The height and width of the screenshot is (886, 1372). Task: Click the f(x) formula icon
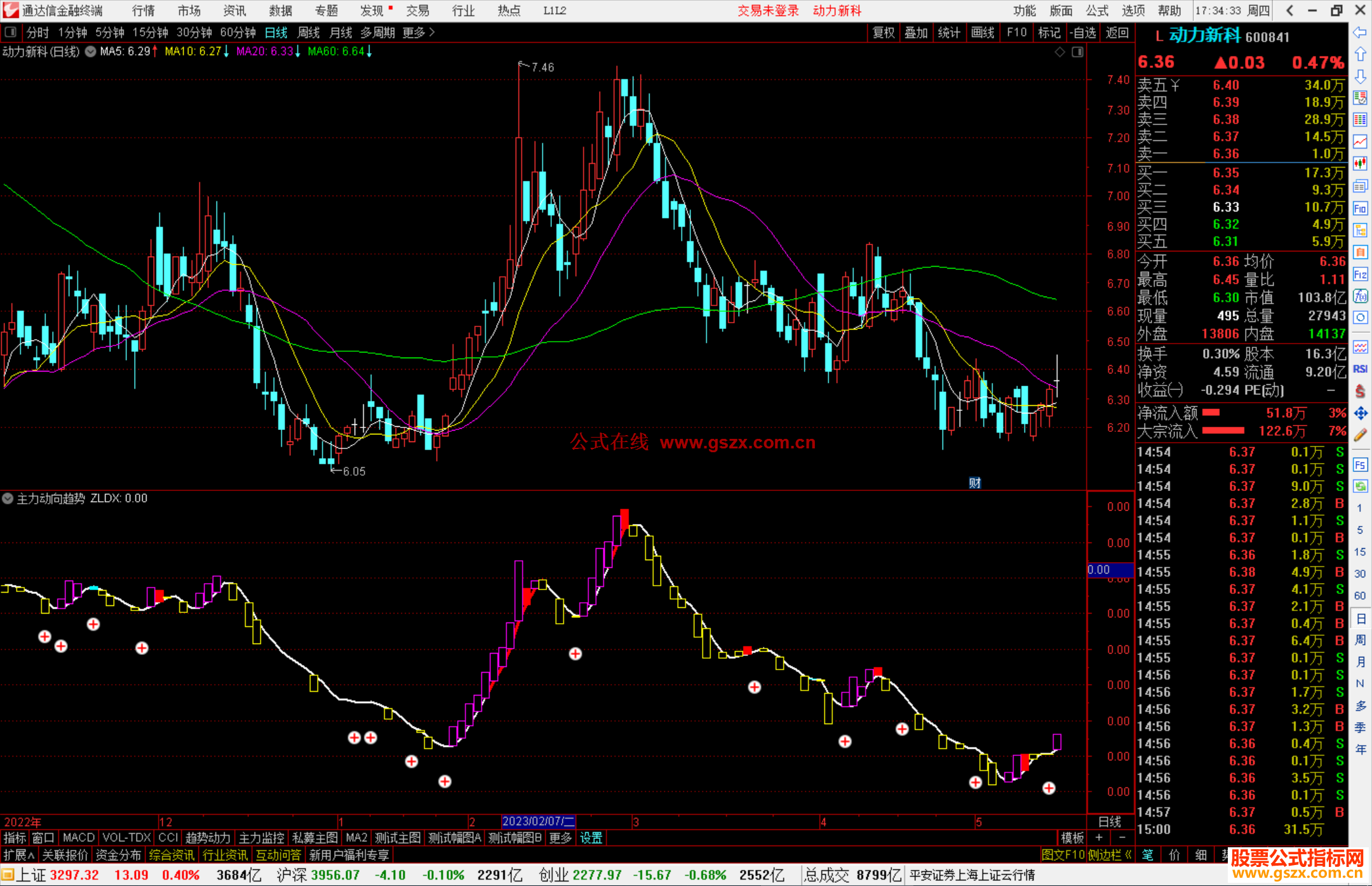click(1360, 296)
